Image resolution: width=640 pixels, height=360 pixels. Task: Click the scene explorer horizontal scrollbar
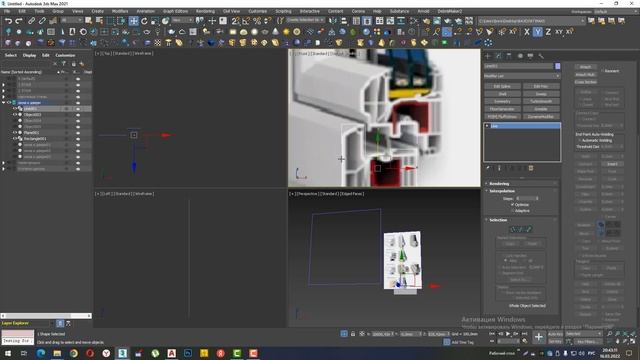[46, 316]
